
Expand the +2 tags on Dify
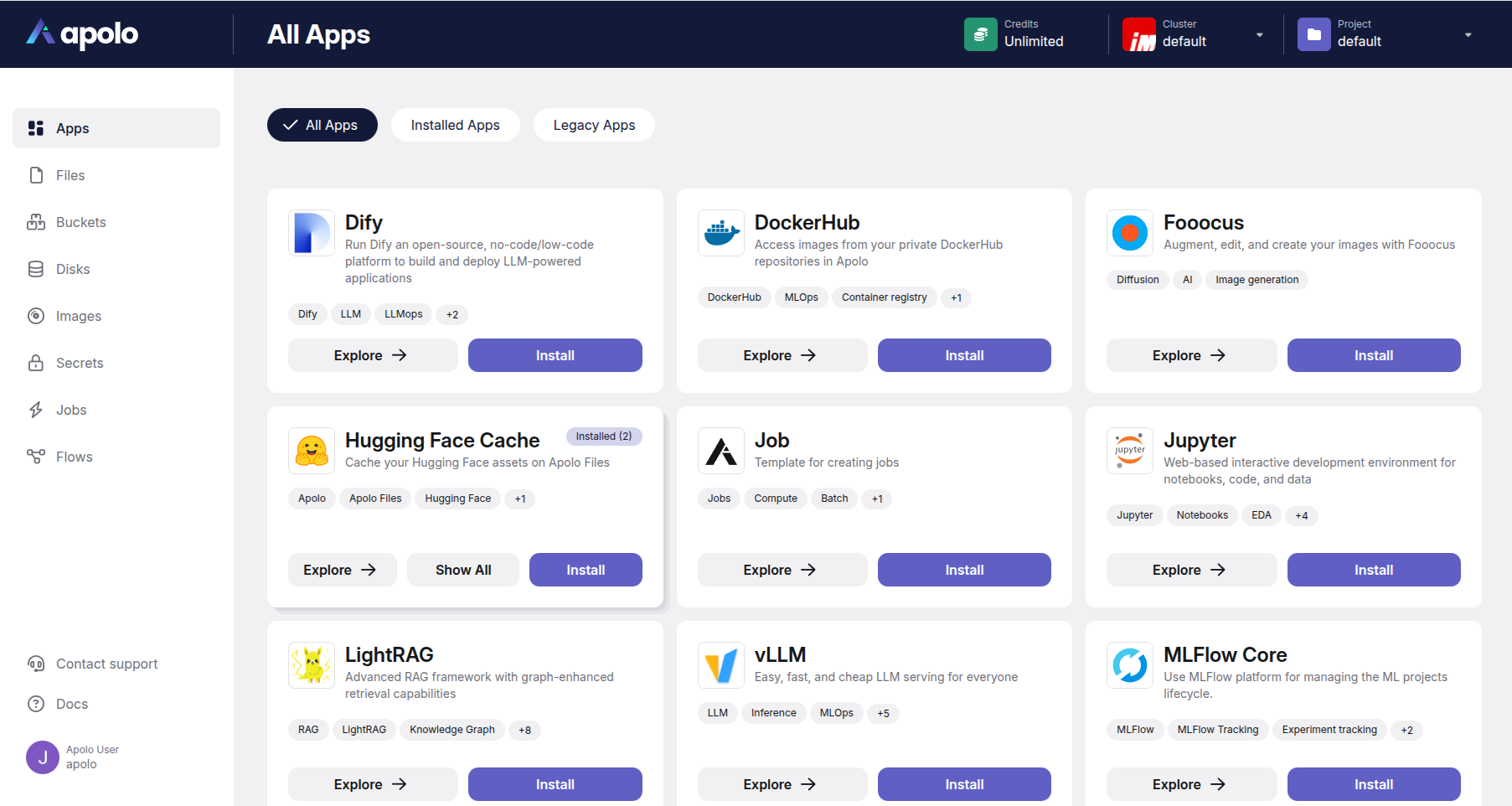(452, 314)
